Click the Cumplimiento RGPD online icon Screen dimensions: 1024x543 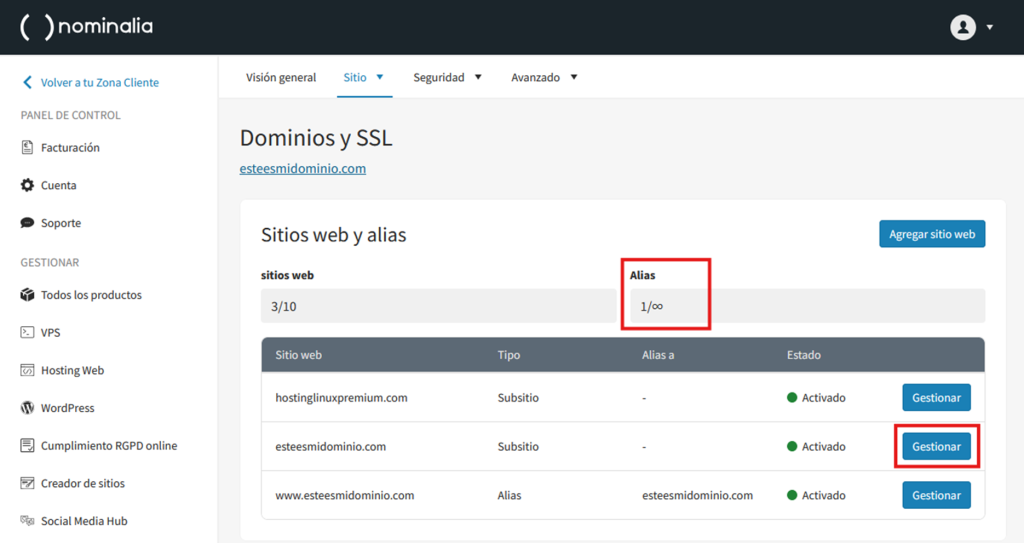(27, 446)
